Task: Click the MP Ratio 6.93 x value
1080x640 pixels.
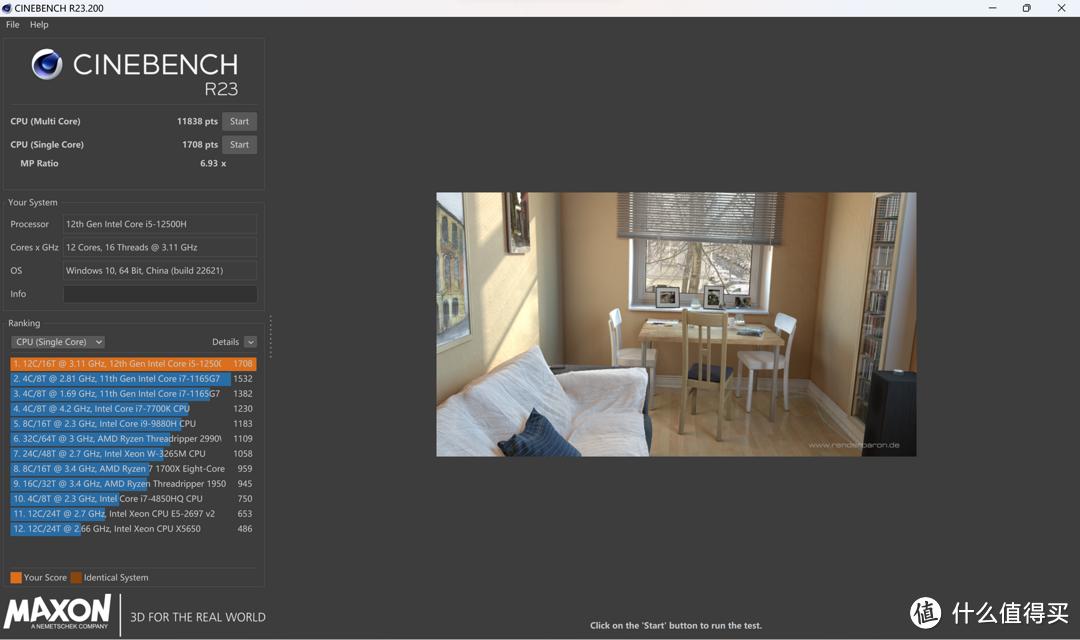Action: coord(213,163)
